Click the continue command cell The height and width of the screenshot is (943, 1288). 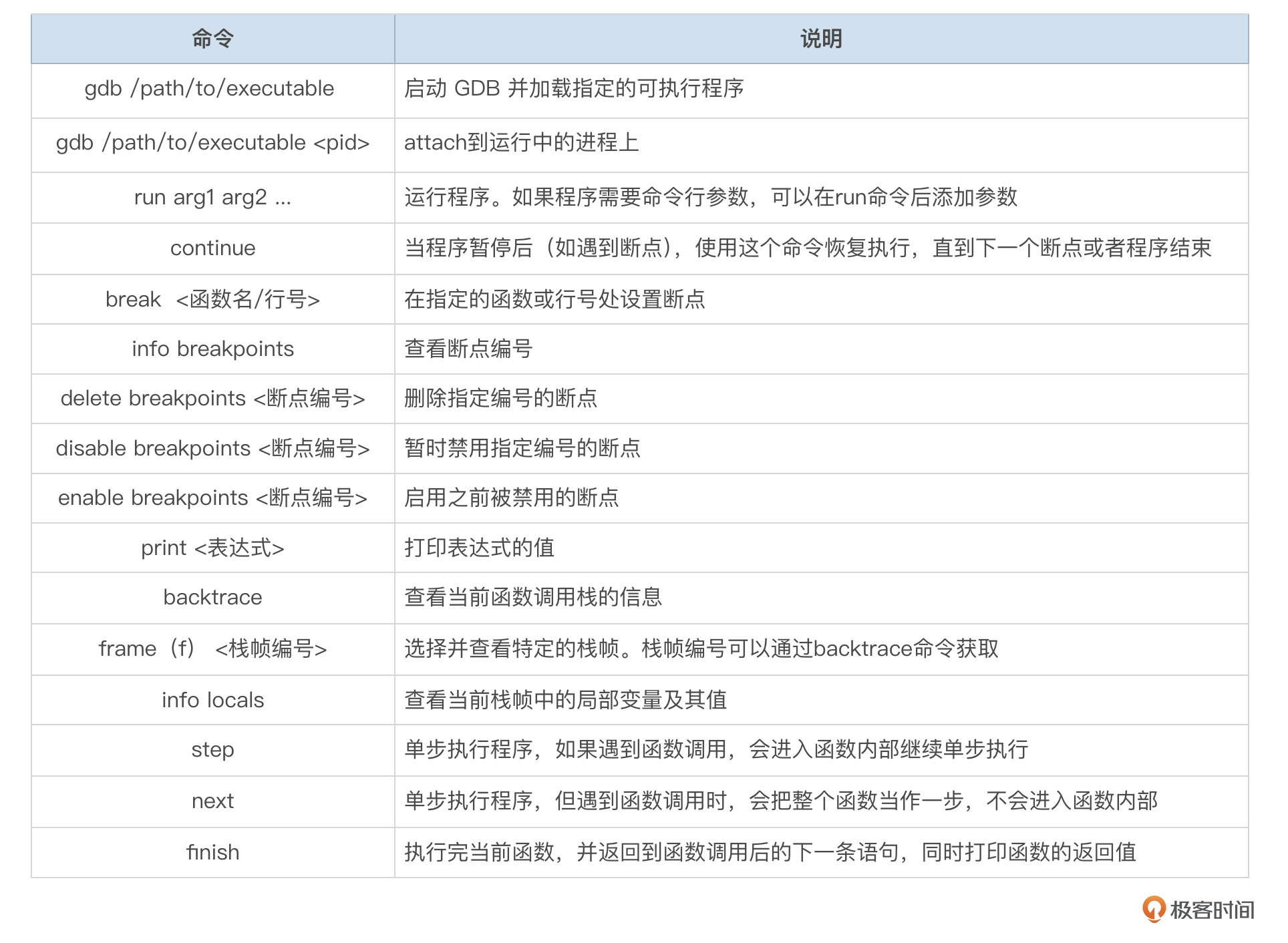click(212, 248)
